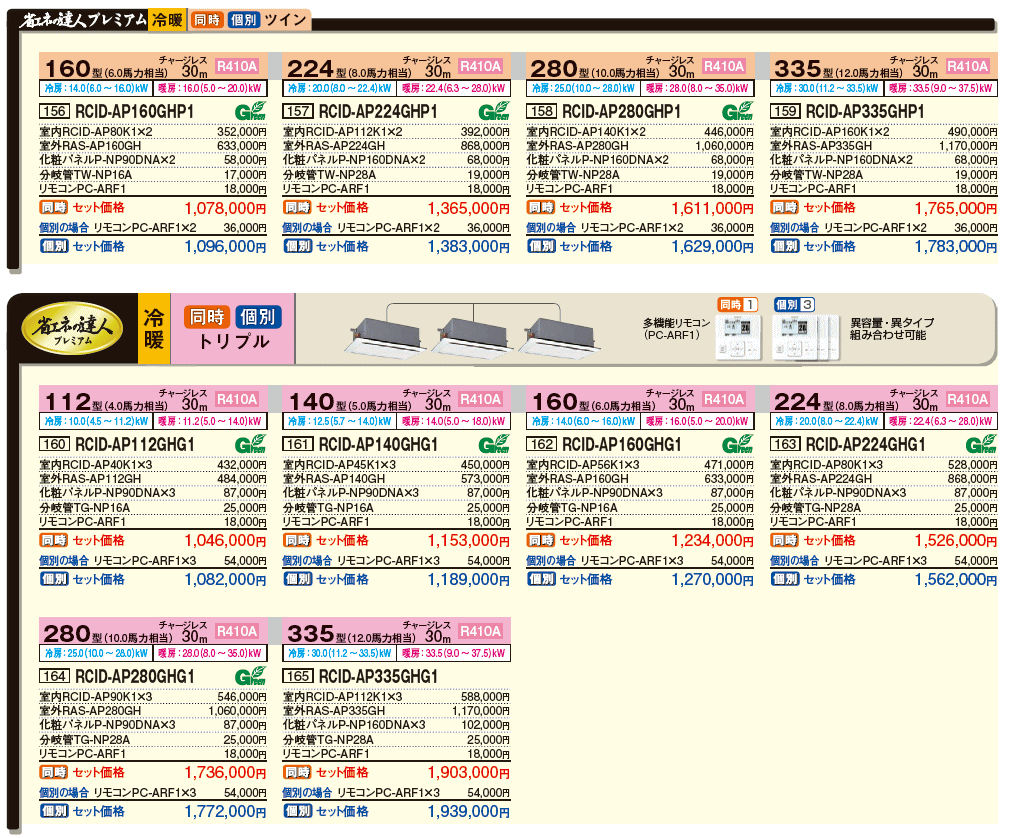Viewport: 1010px width, 838px height.
Task: Click the 同時 set price 1,765,000円
Action: click(x=955, y=208)
